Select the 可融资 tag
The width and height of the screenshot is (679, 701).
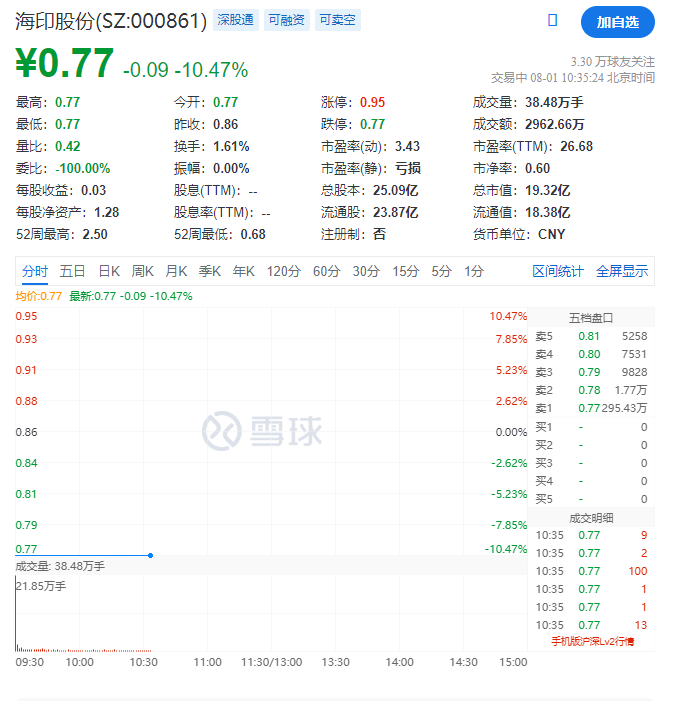(287, 20)
